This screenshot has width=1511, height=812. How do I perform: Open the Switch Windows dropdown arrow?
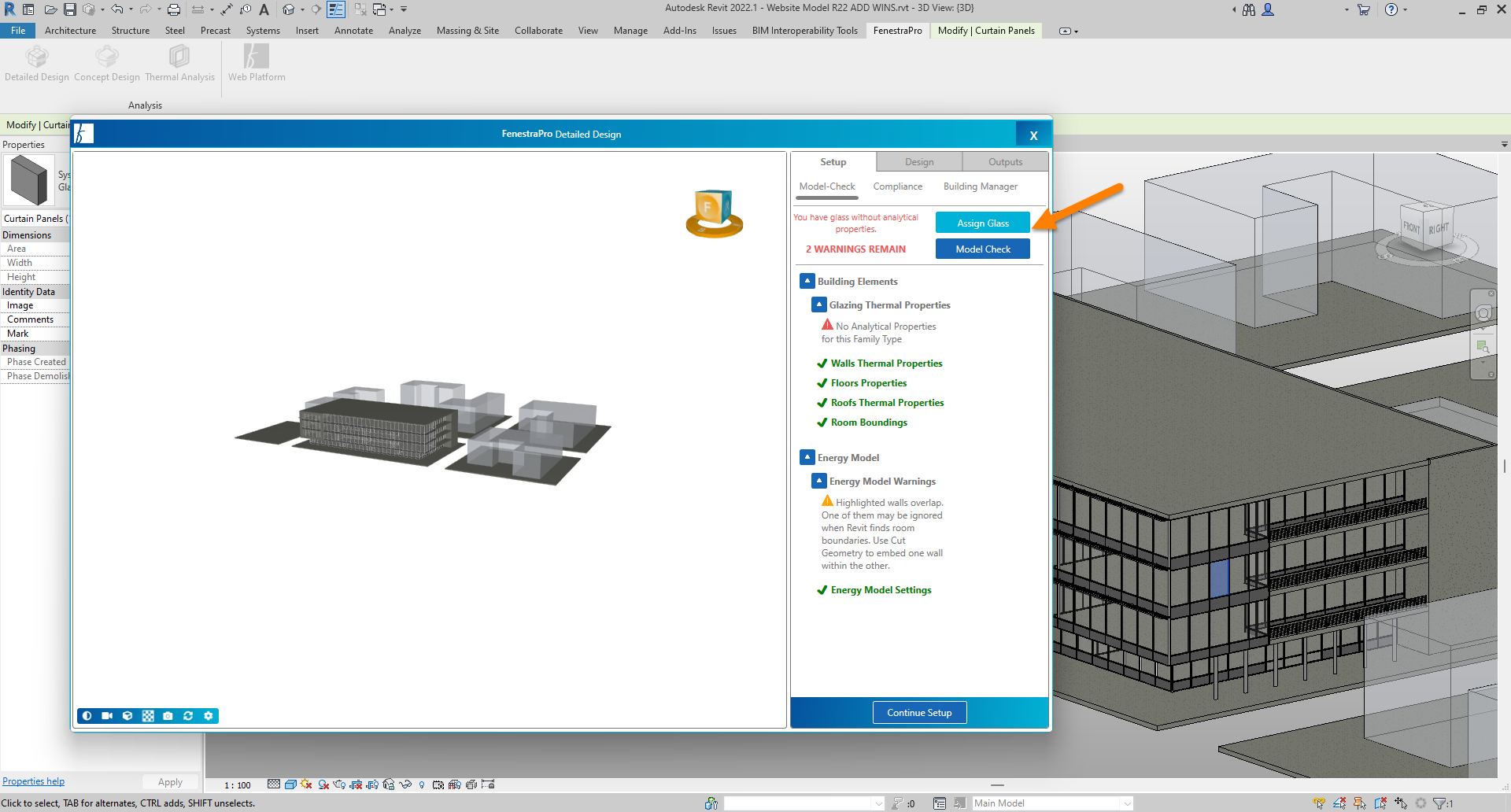[x=391, y=9]
